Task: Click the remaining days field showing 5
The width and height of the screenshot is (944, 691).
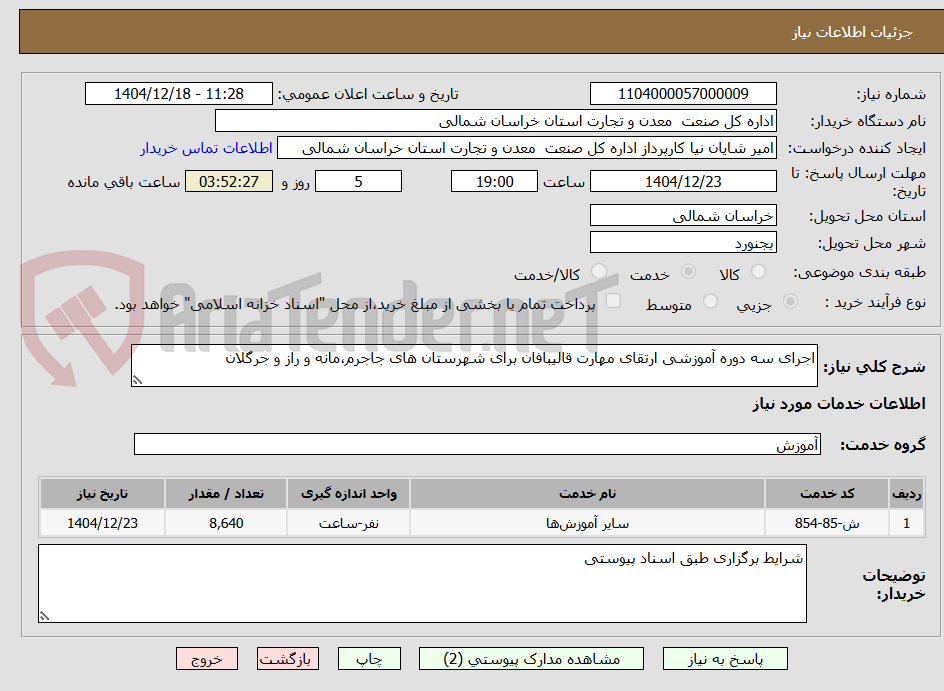Action: (x=358, y=181)
